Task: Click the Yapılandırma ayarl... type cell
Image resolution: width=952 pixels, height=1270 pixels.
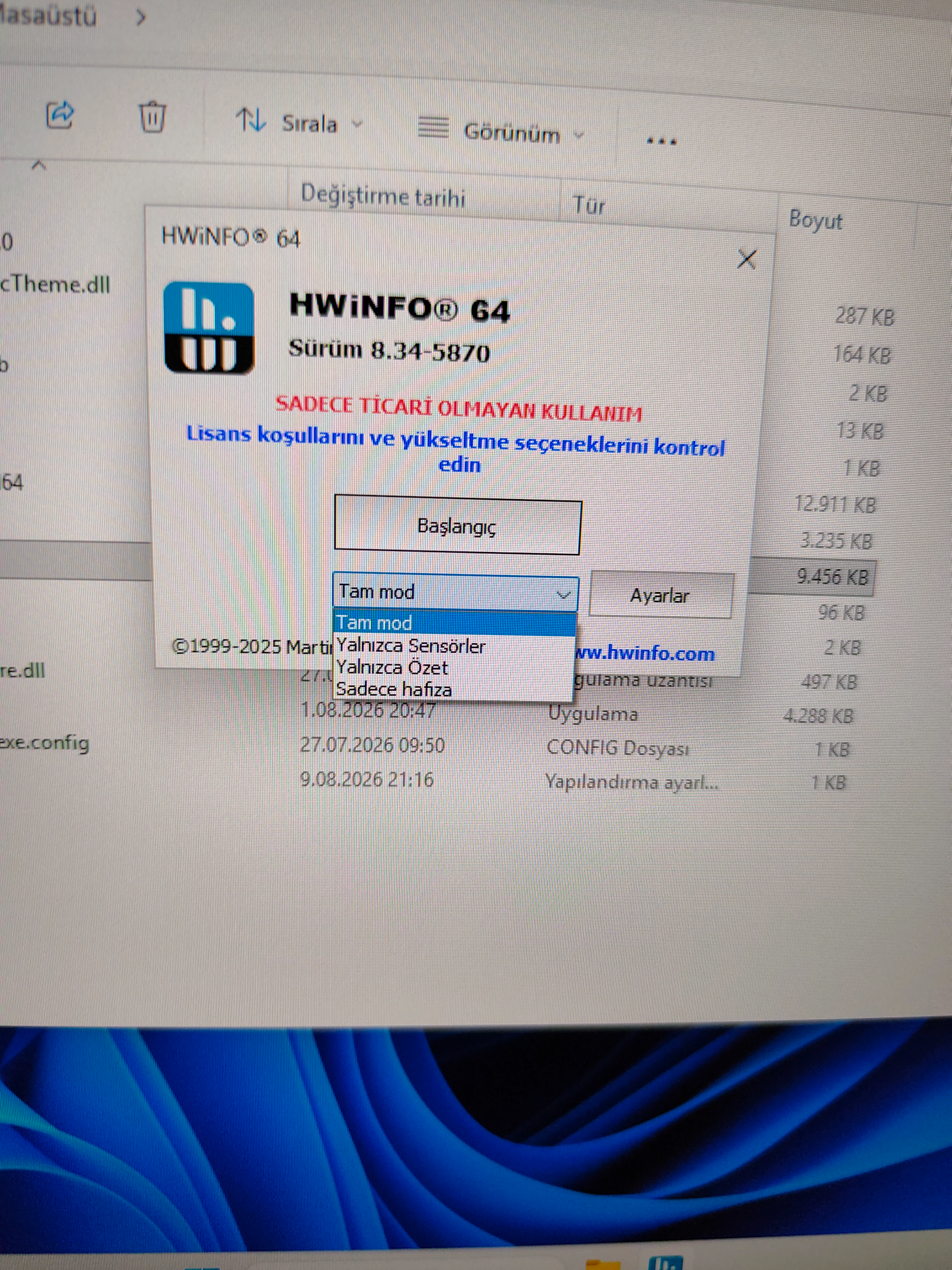Action: tap(632, 782)
